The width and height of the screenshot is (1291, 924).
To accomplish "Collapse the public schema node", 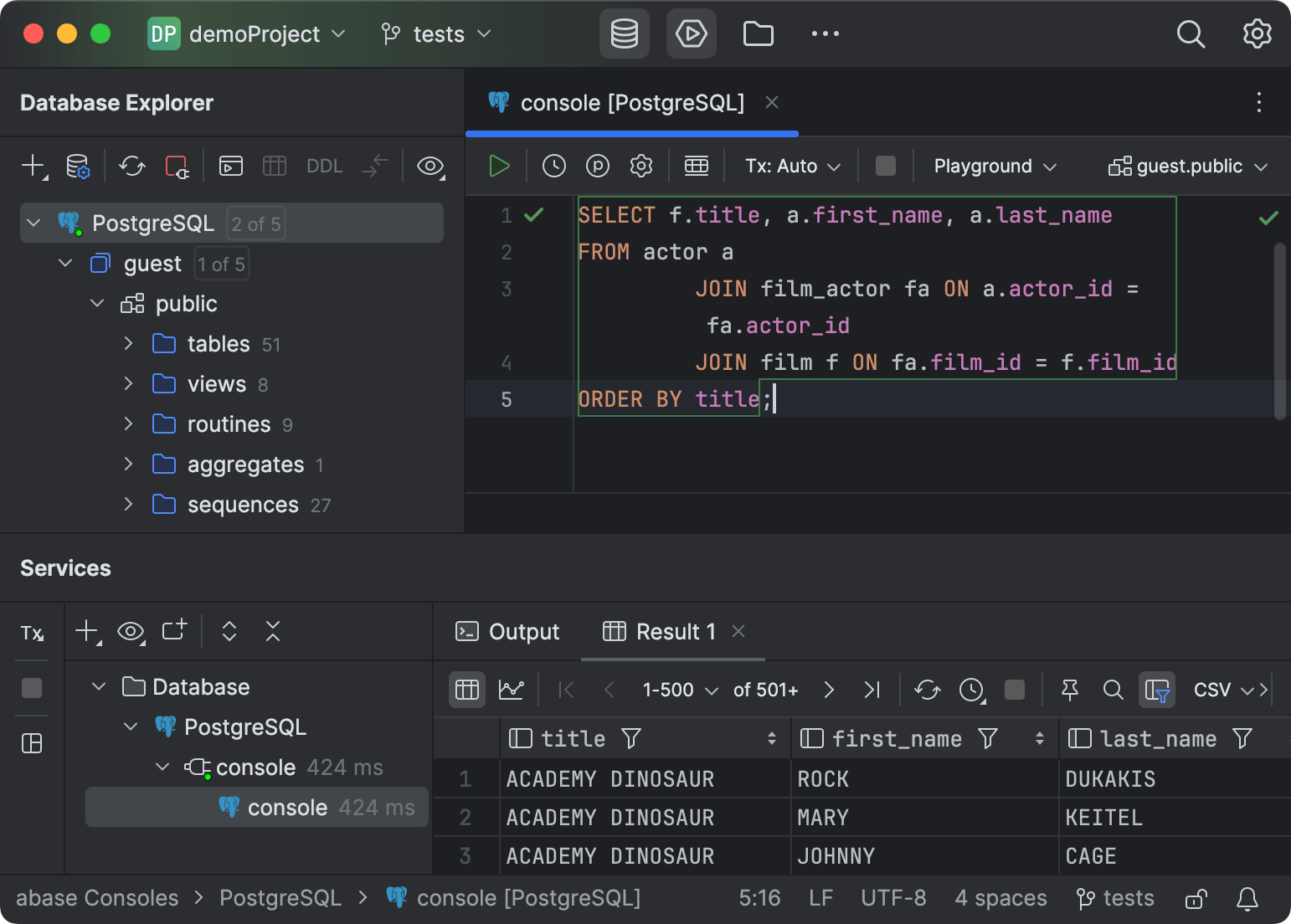I will tap(97, 303).
